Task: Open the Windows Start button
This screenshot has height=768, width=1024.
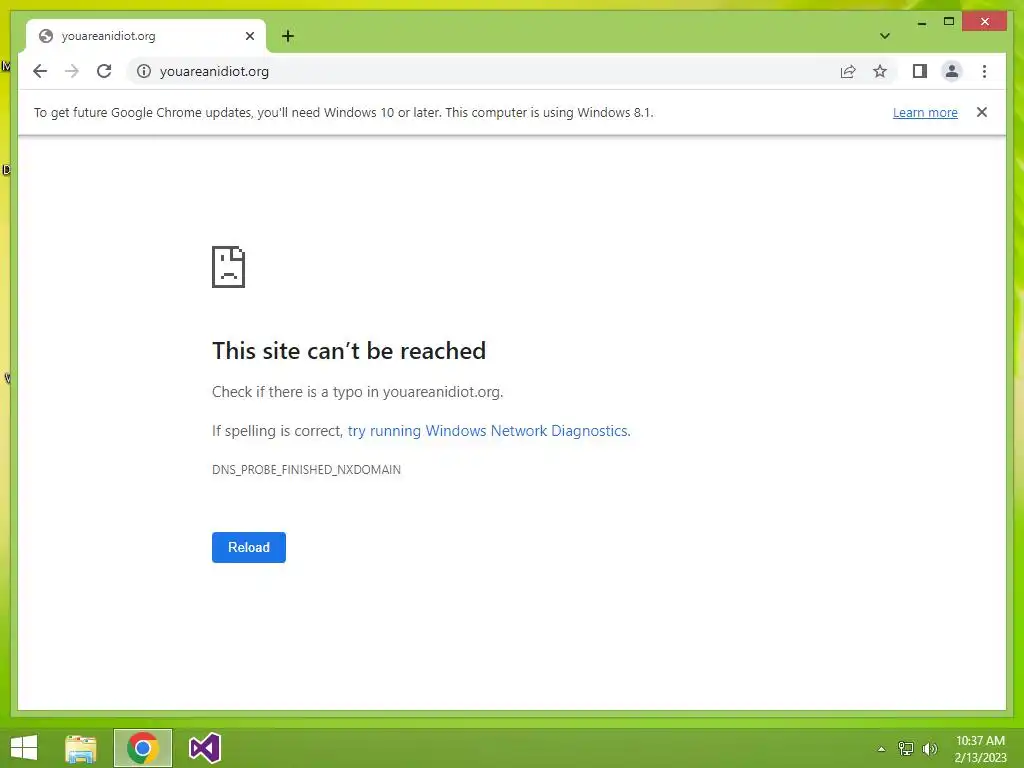Action: click(x=24, y=748)
